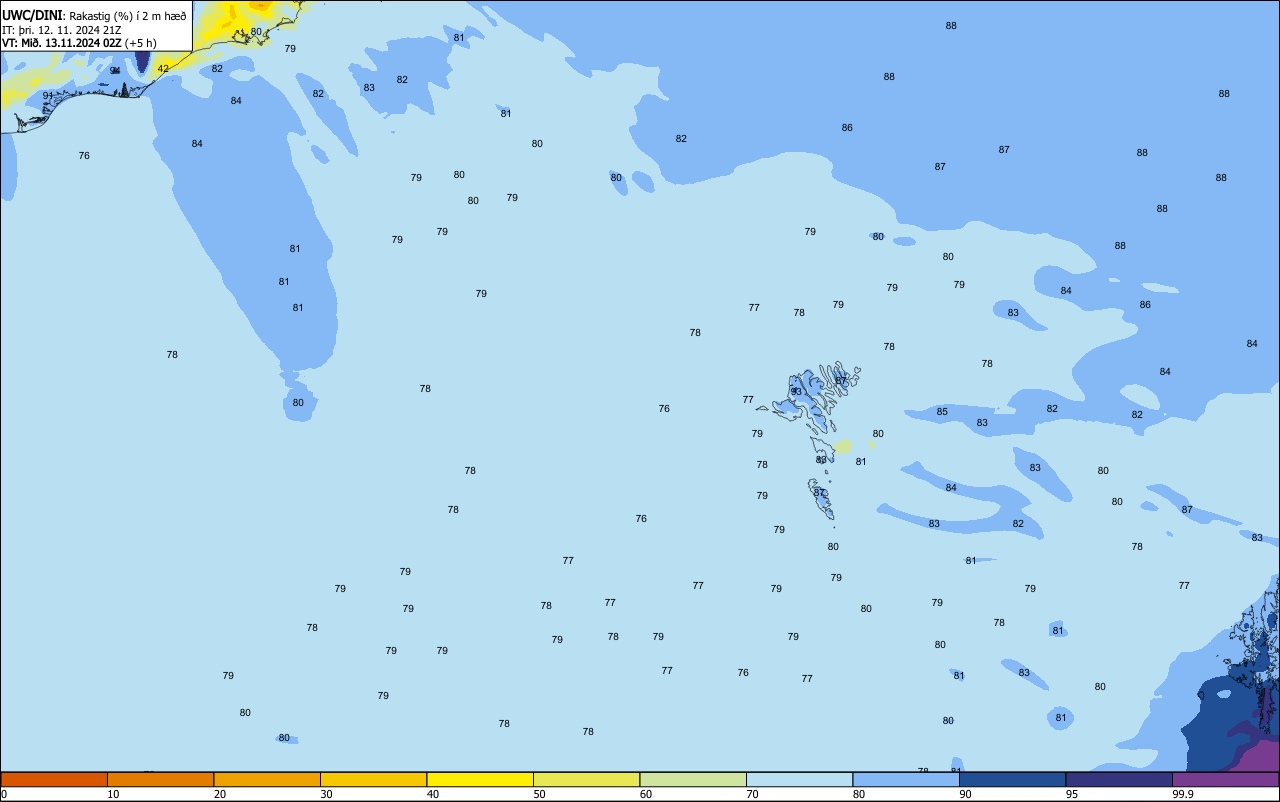Click the legend tick label '95'

click(1072, 794)
